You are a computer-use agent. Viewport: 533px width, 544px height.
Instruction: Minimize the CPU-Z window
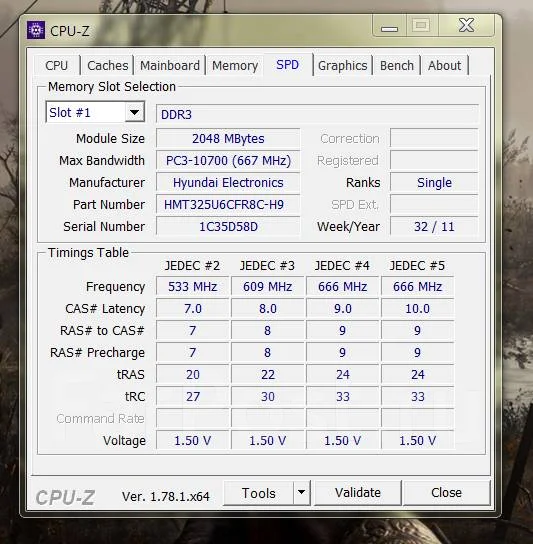click(x=389, y=26)
